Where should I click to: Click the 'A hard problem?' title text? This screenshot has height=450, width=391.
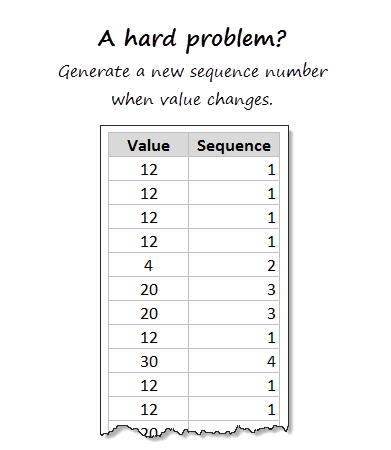tap(192, 39)
